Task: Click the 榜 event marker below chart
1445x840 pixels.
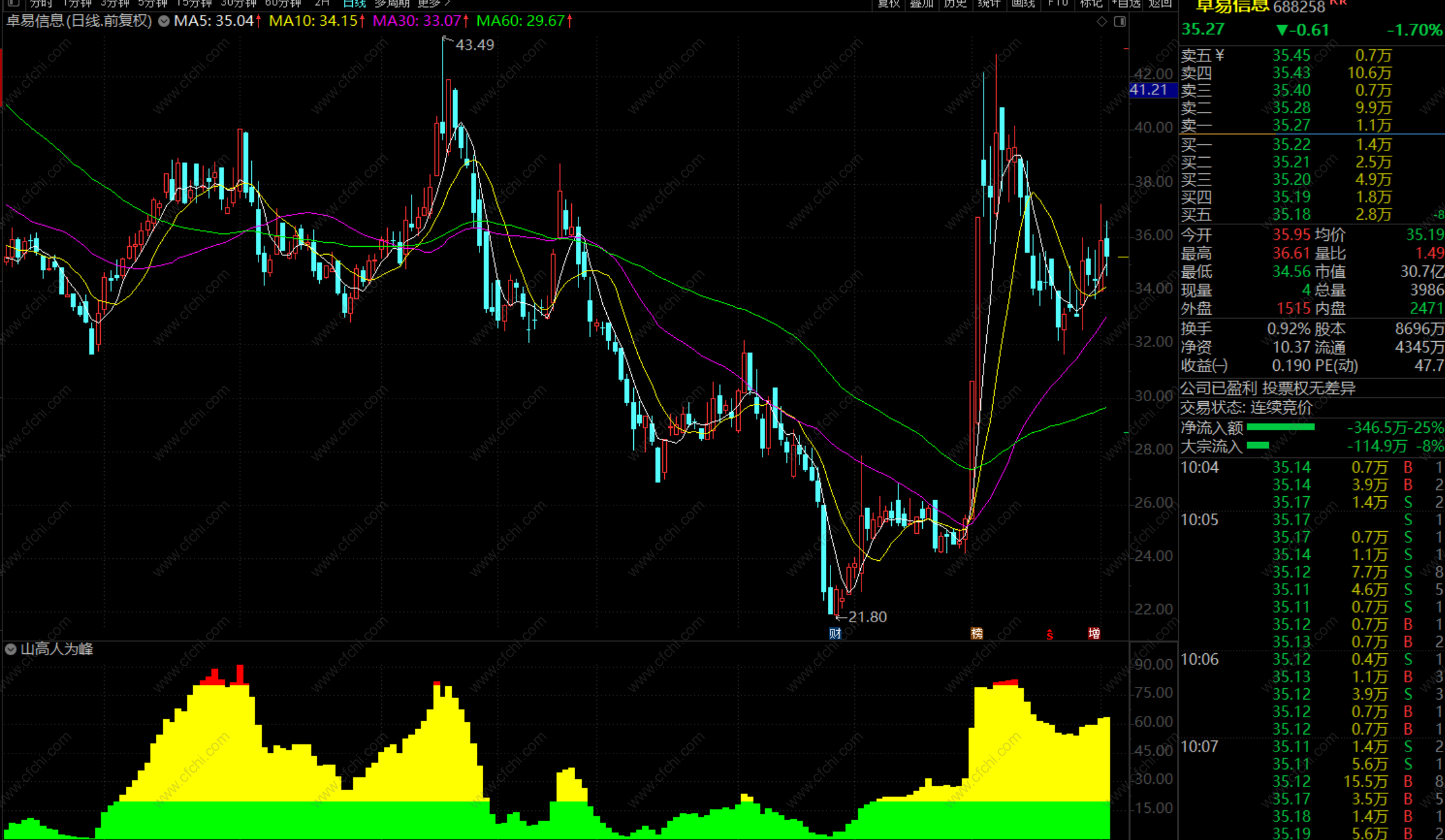Action: tap(976, 633)
